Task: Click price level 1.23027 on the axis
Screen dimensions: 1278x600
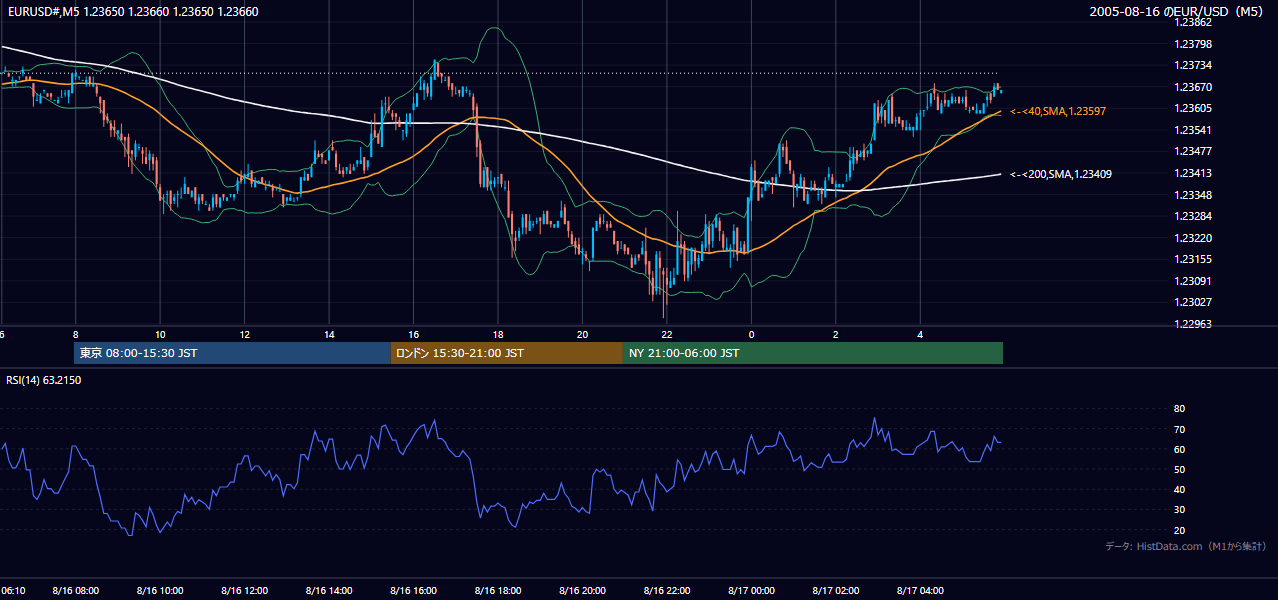Action: click(x=1193, y=302)
